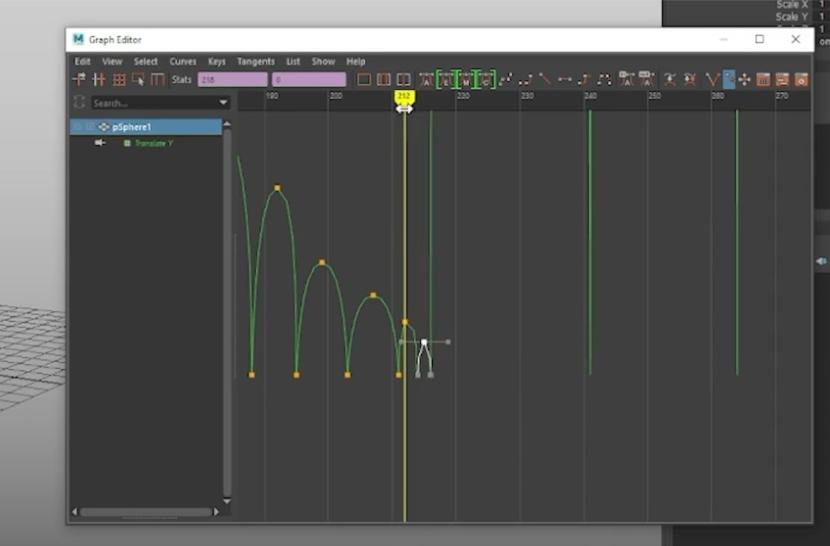Open the Trax Editor from toolbar
Screen dimensions: 830x546
pyautogui.click(x=782, y=80)
